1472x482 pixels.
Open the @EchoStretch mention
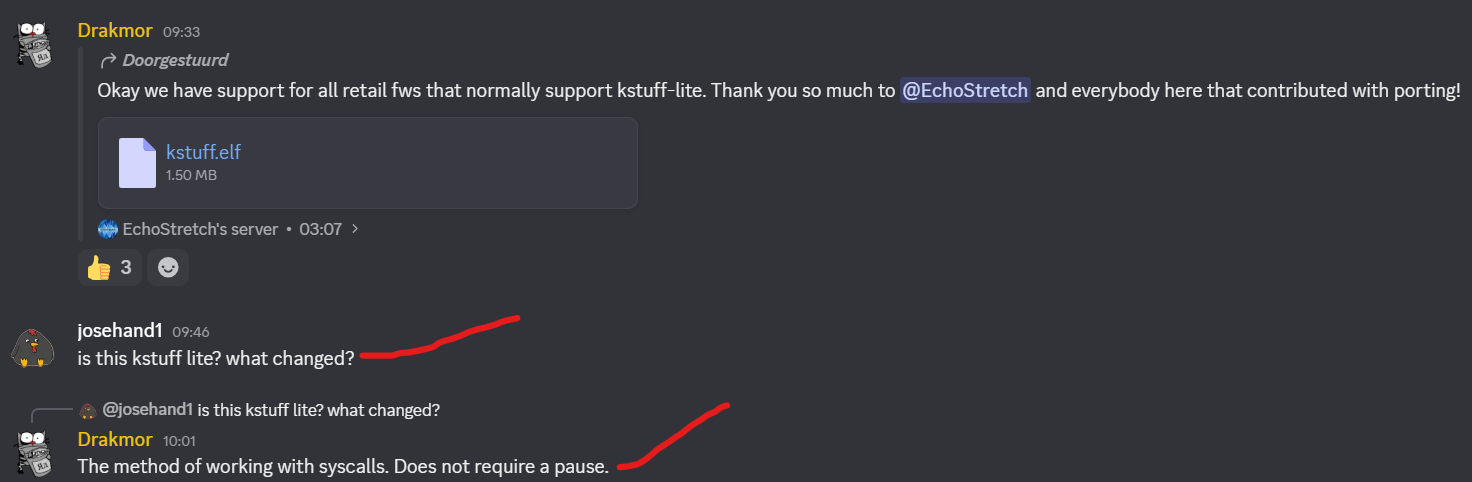pos(965,90)
